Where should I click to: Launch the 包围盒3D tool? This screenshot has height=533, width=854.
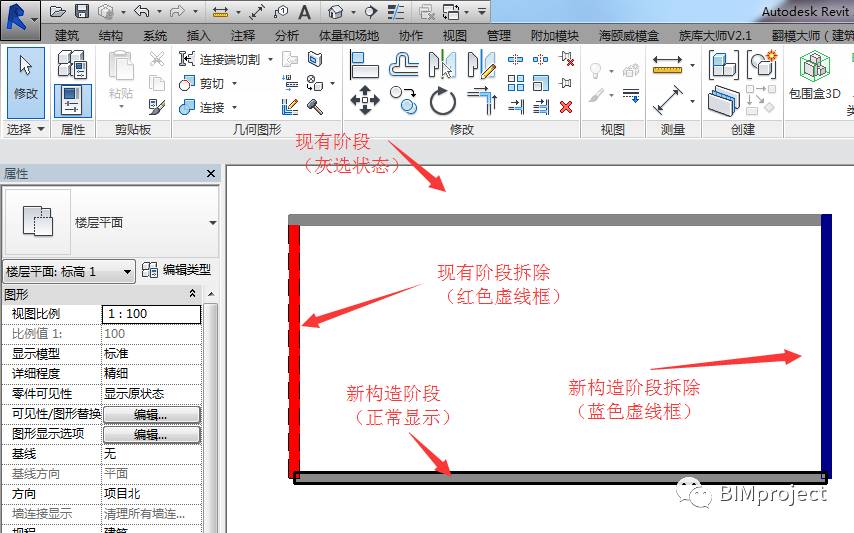(x=815, y=76)
